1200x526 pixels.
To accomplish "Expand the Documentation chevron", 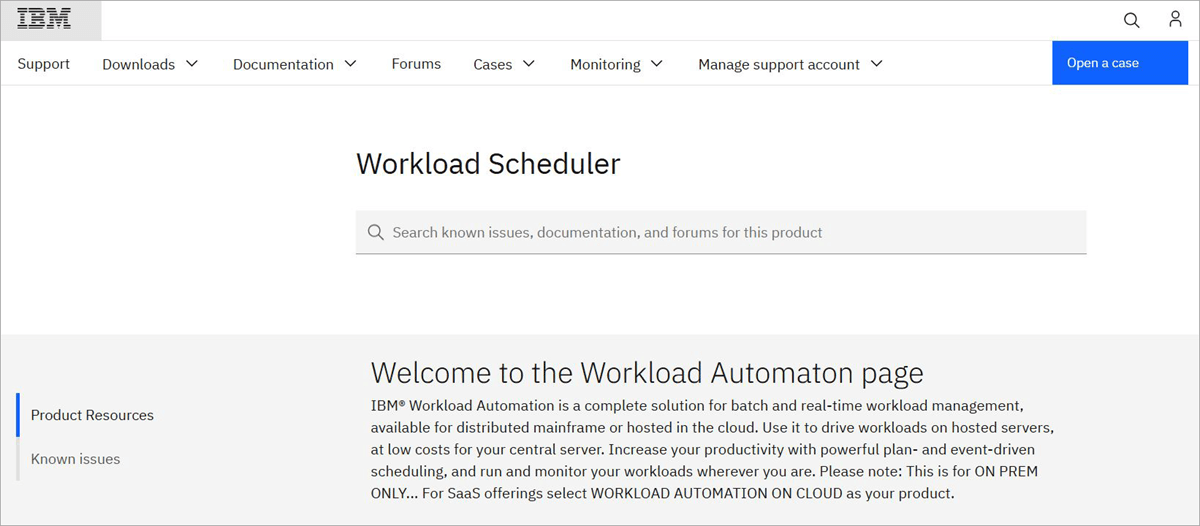I will [350, 64].
